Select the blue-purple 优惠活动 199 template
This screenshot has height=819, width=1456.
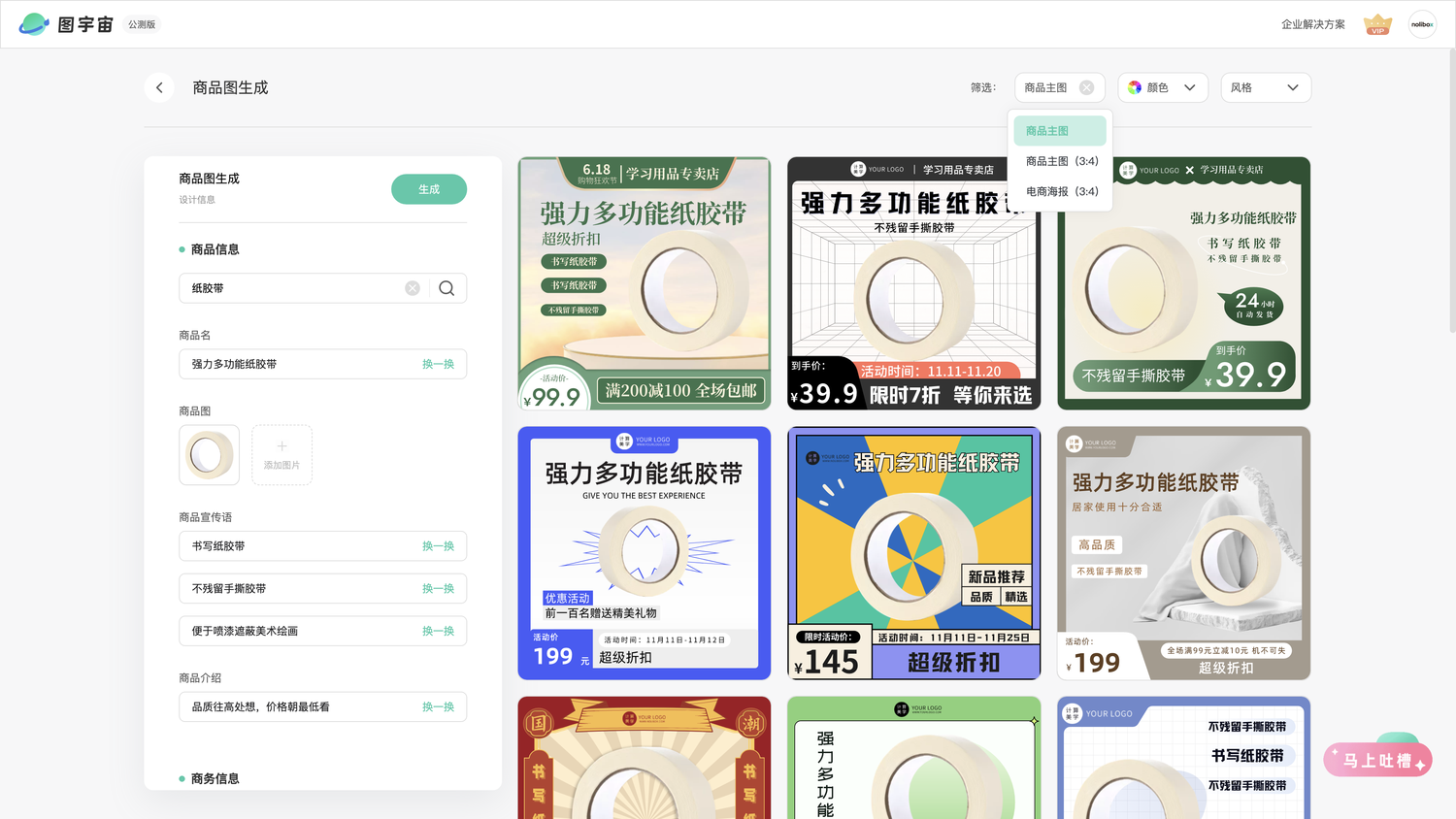[x=645, y=553]
